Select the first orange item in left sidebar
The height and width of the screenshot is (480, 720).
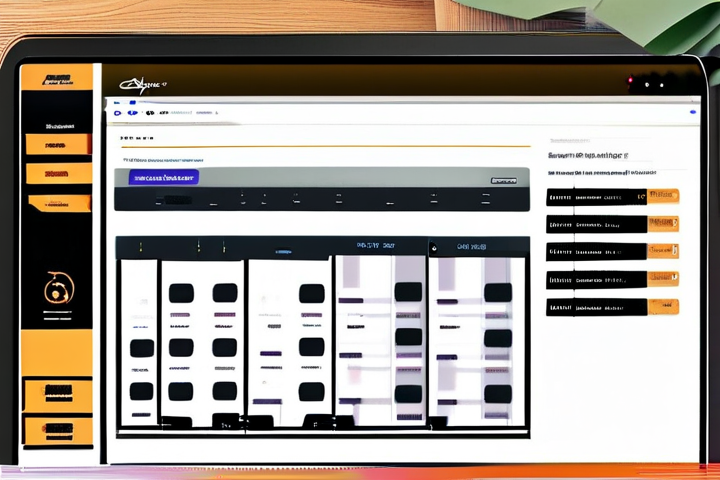pyautogui.click(x=55, y=144)
